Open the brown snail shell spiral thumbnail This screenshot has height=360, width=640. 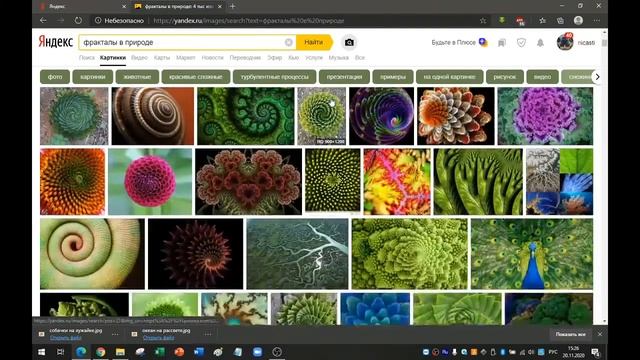[x=153, y=116]
